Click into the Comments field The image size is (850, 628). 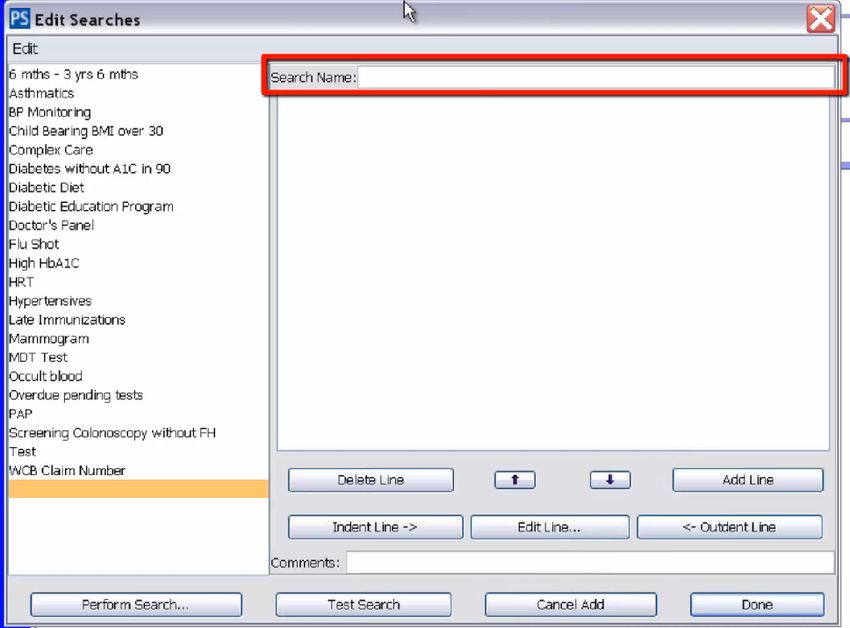[x=590, y=562]
